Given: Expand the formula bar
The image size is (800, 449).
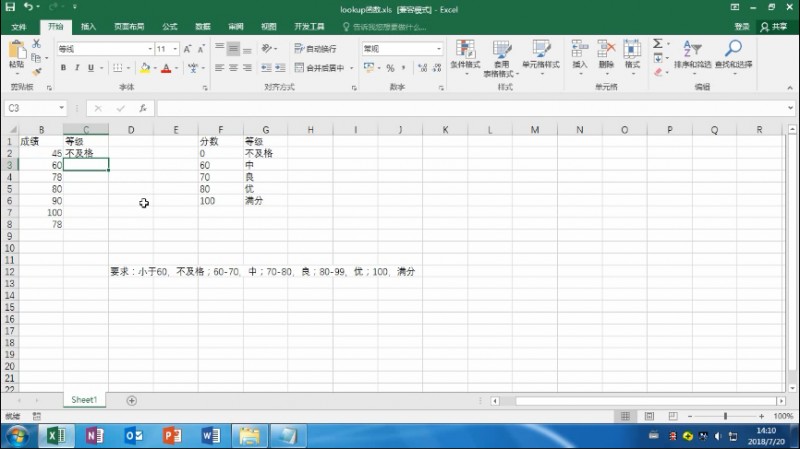Looking at the screenshot, I should pos(790,108).
